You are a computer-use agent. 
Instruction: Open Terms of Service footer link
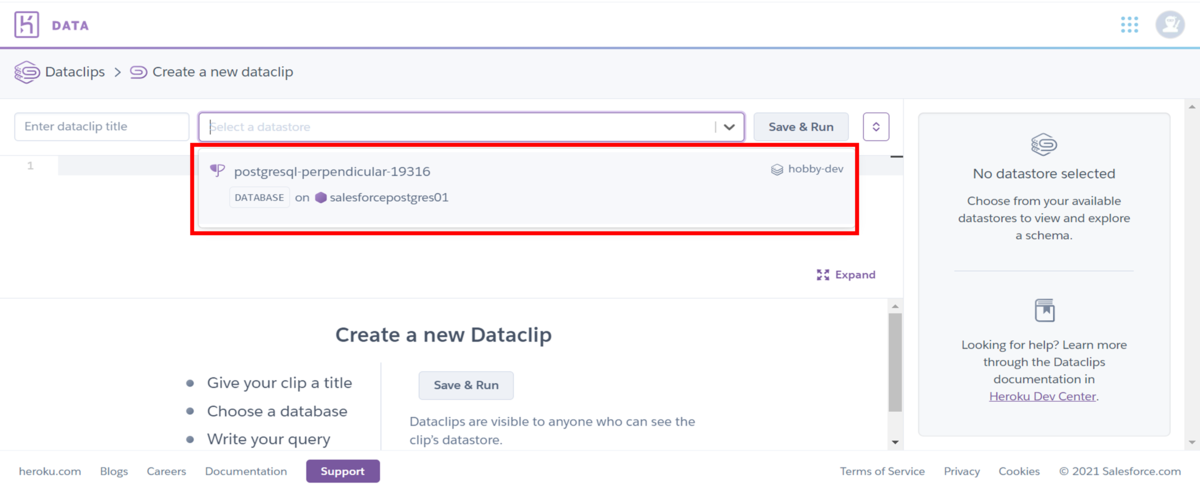tap(882, 471)
